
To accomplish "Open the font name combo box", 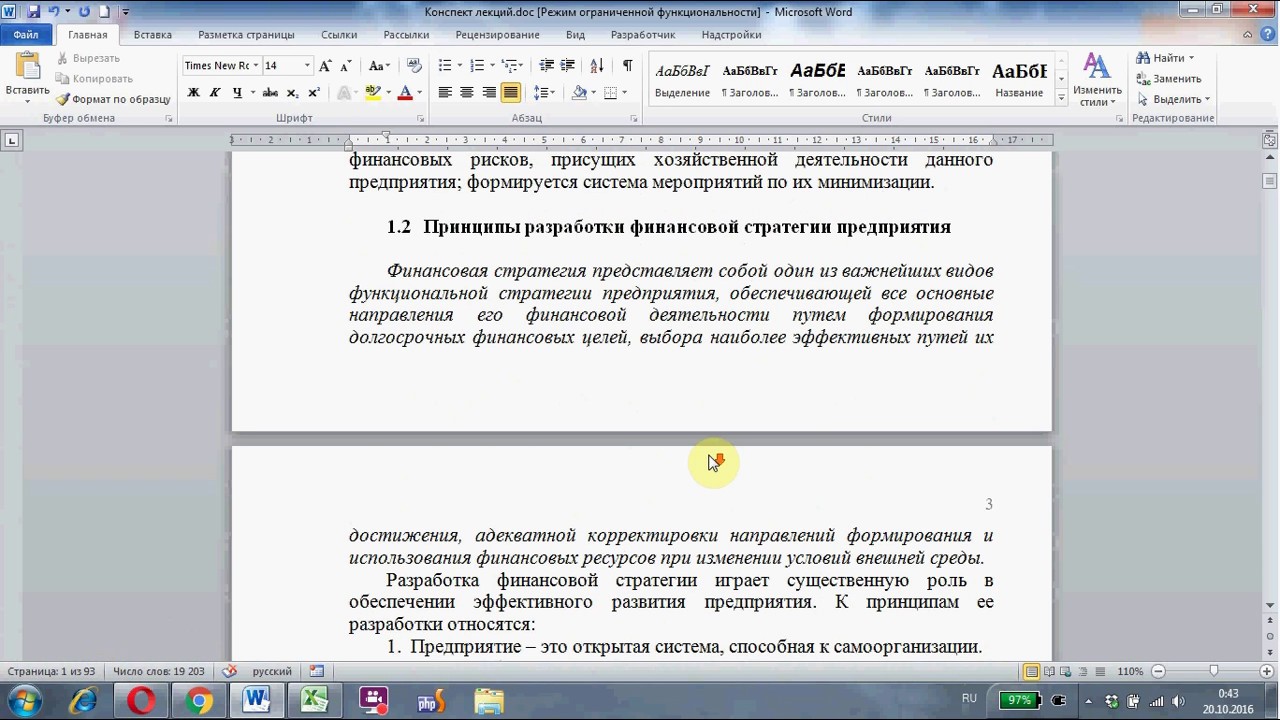I will pyautogui.click(x=221, y=66).
